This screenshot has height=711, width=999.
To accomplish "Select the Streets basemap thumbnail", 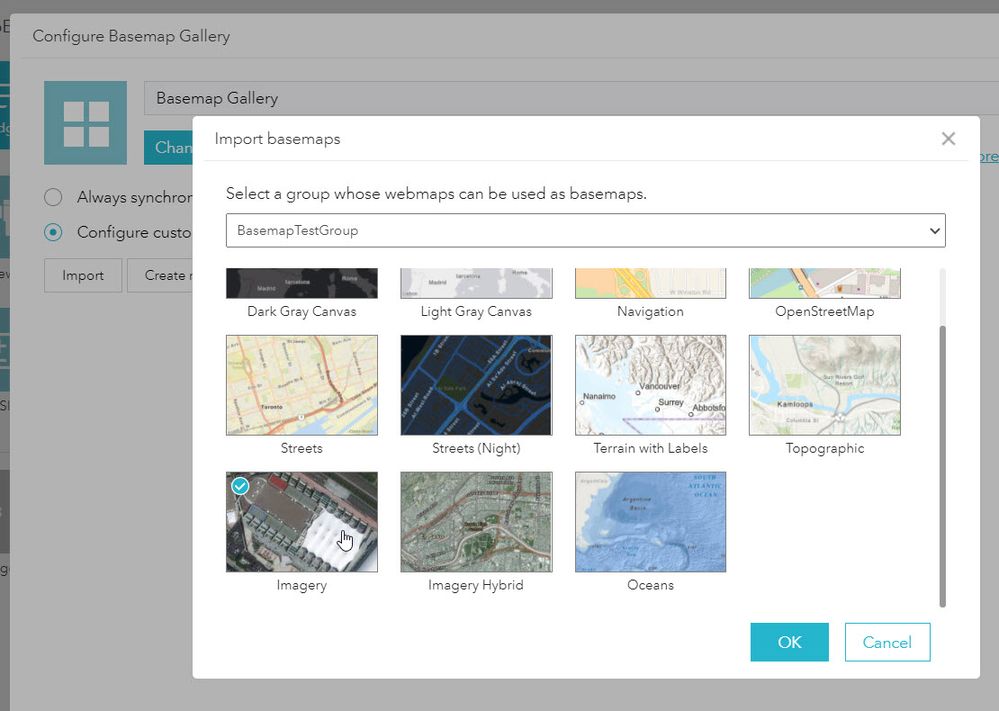I will tap(302, 385).
